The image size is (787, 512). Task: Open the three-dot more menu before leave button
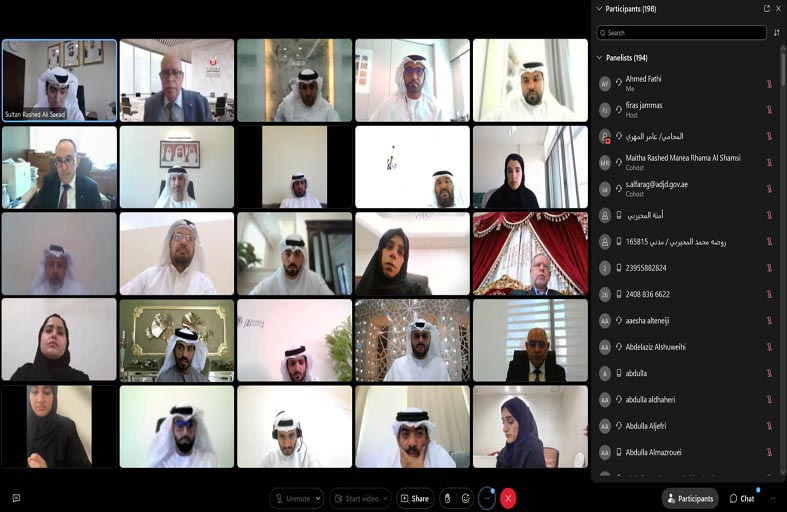pos(487,498)
